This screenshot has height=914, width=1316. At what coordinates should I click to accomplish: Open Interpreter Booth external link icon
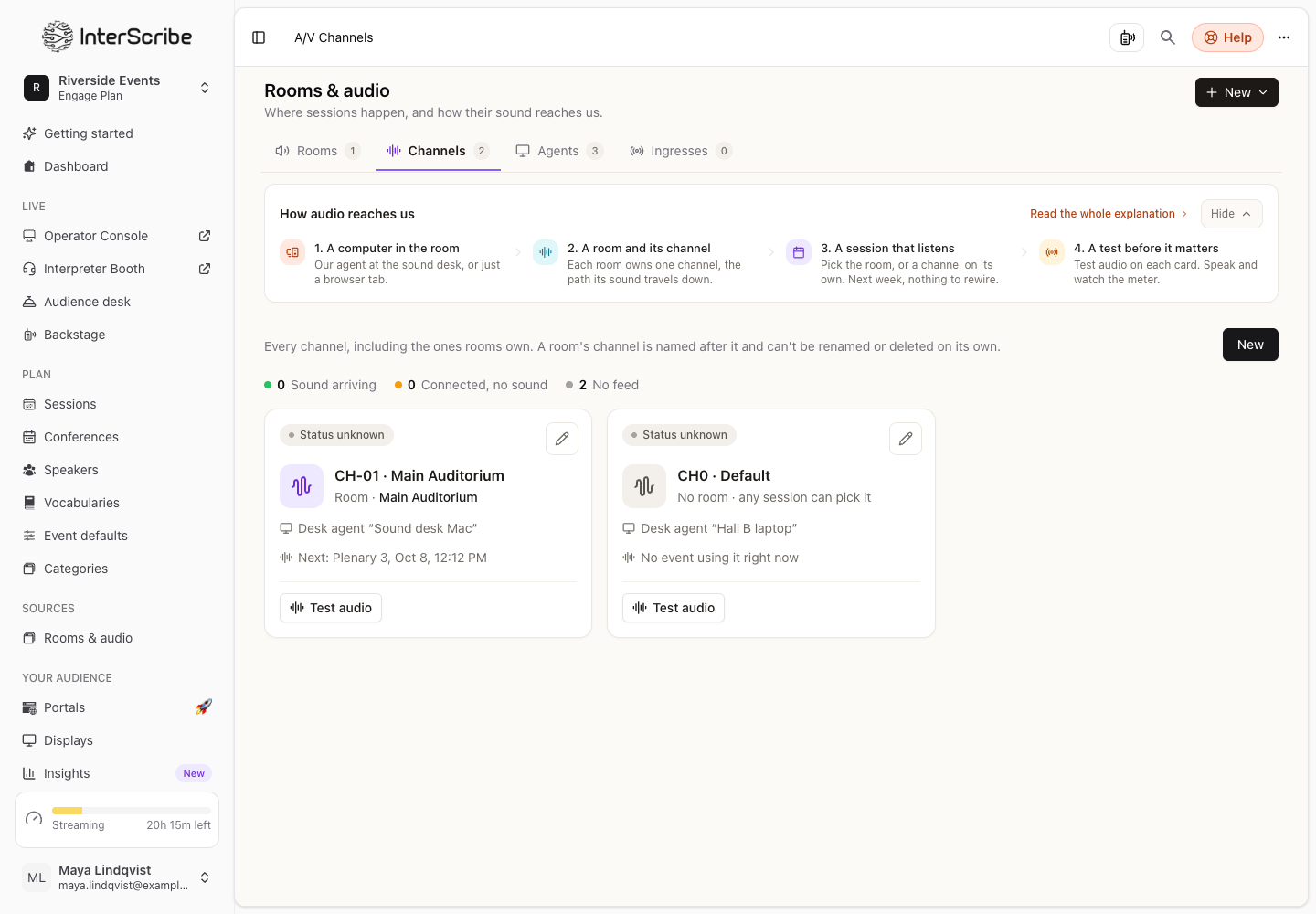click(x=205, y=269)
